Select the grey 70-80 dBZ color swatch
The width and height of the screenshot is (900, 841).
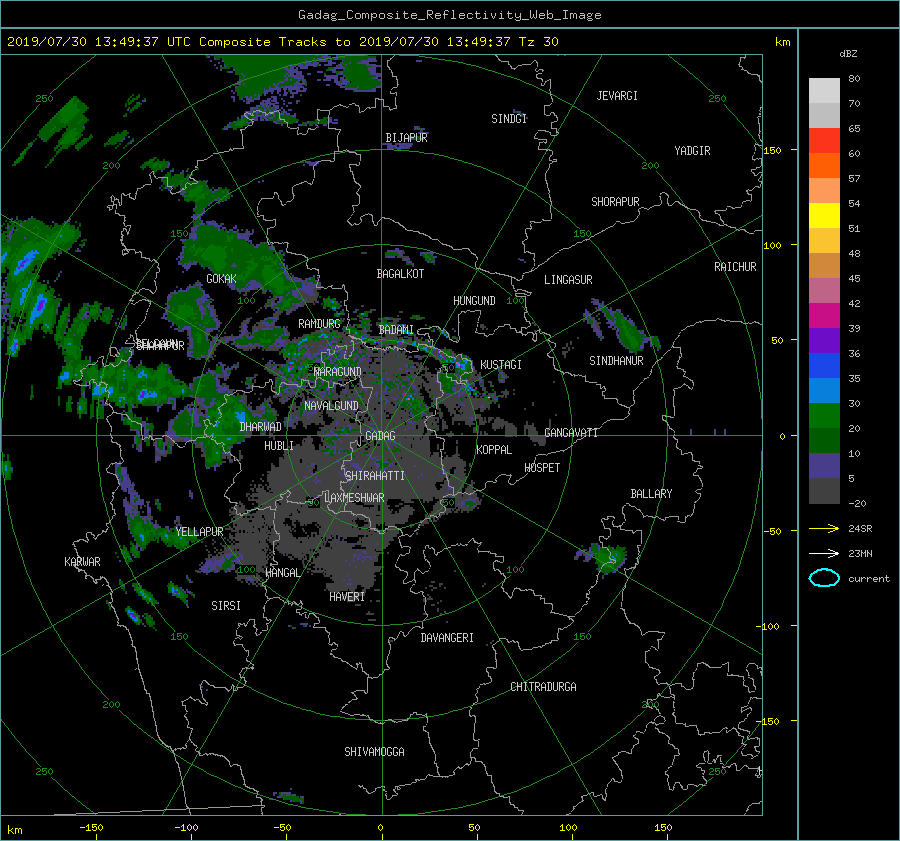pyautogui.click(x=824, y=91)
